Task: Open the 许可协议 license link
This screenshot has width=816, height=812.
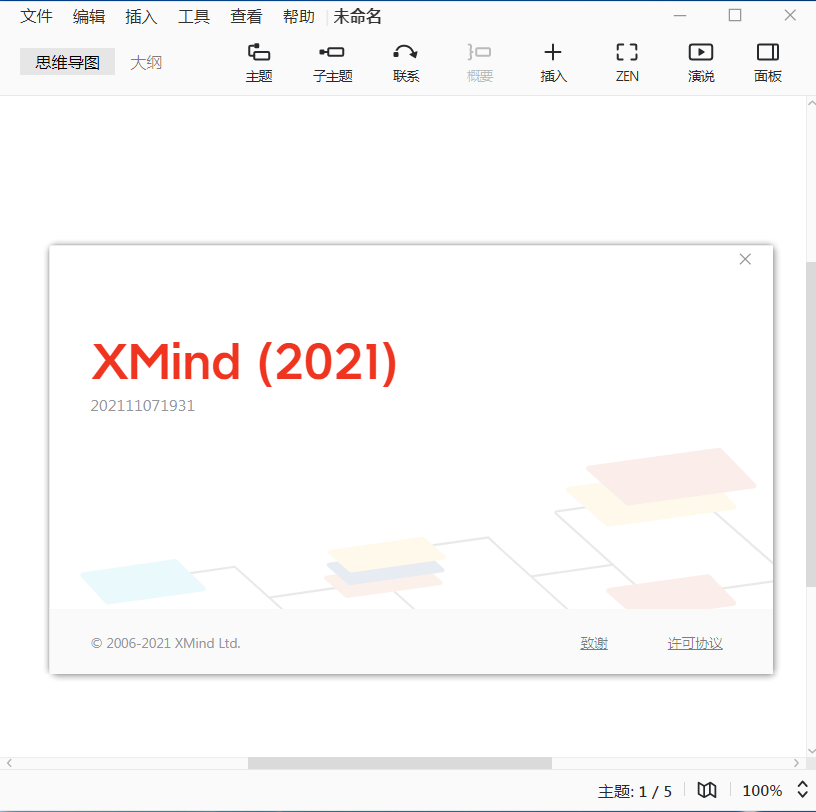Action: pos(695,643)
